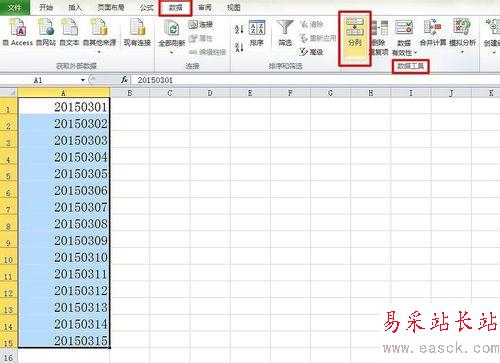Open the Sort (排序) dialog
Image resolution: width=500 pixels, height=363 pixels.
coord(257,33)
